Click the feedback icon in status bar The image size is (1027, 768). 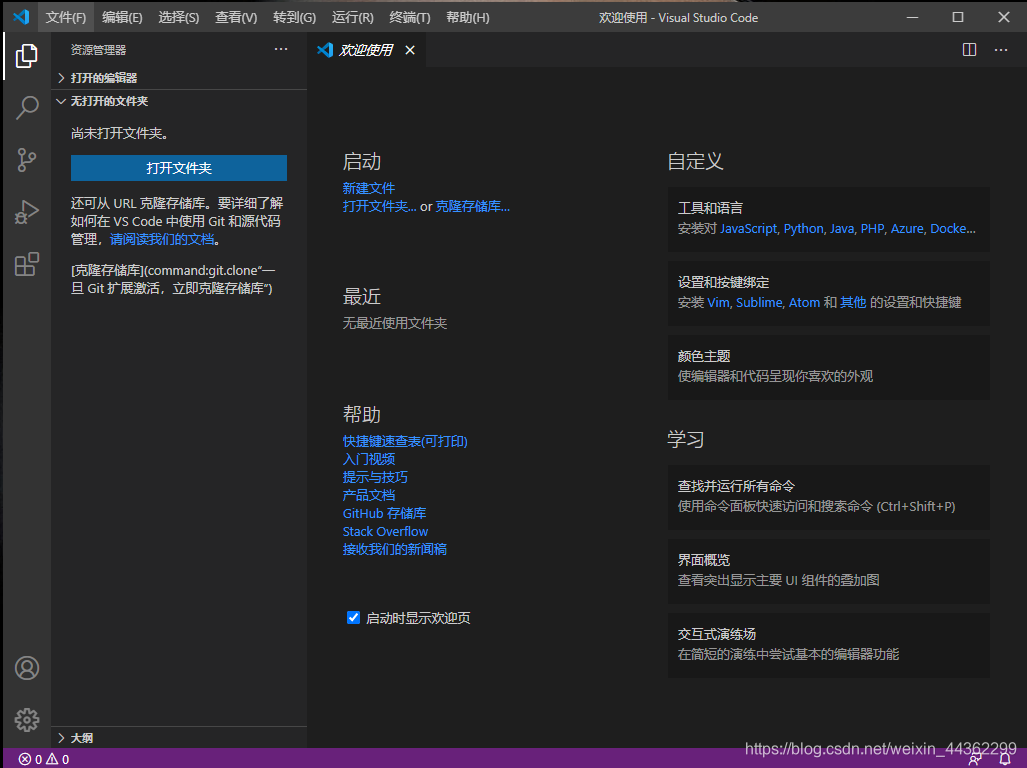(x=975, y=759)
